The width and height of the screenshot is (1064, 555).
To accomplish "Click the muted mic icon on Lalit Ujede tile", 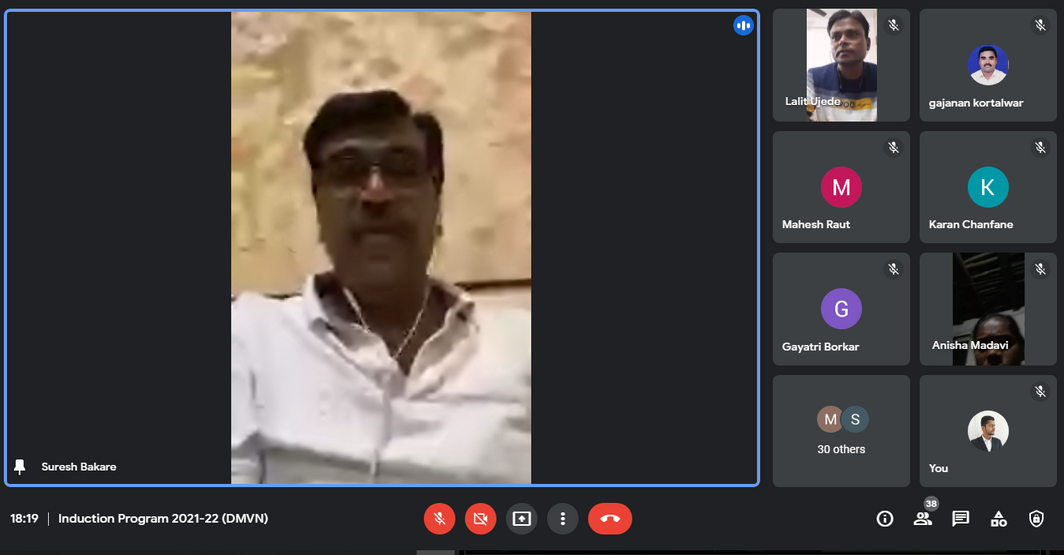I will (x=894, y=25).
